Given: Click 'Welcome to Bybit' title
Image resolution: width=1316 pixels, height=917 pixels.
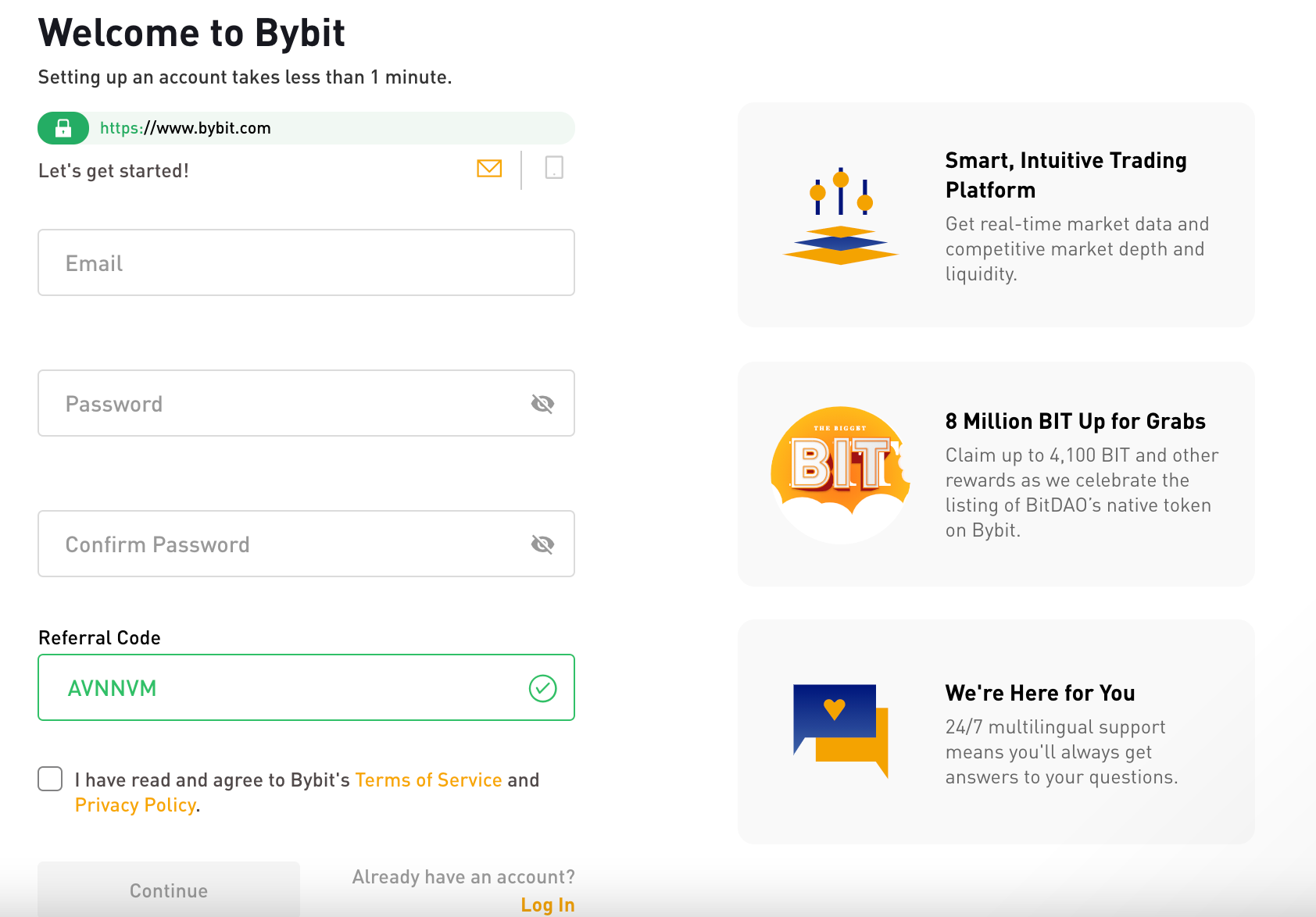Looking at the screenshot, I should pos(191,33).
